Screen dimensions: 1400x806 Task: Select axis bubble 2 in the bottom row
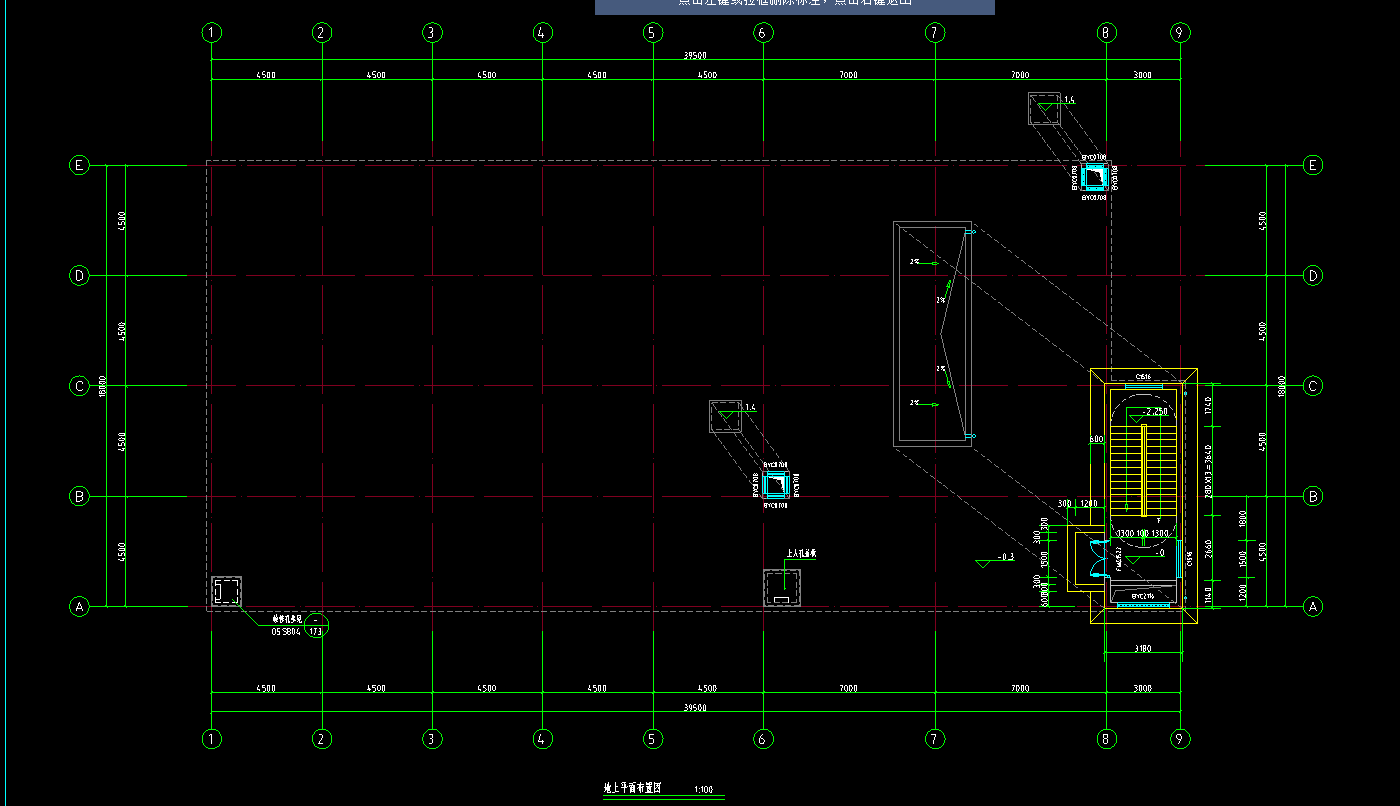(321, 739)
